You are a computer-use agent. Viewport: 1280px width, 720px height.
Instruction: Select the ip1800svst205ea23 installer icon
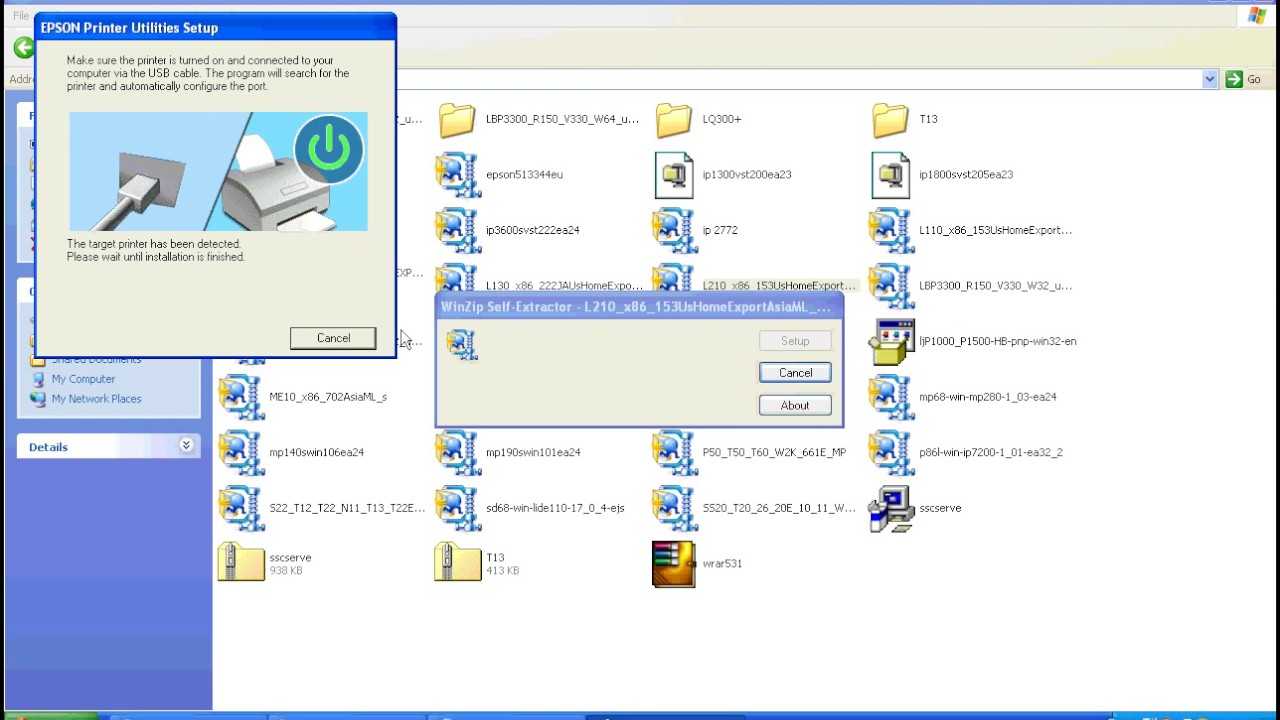pyautogui.click(x=890, y=175)
